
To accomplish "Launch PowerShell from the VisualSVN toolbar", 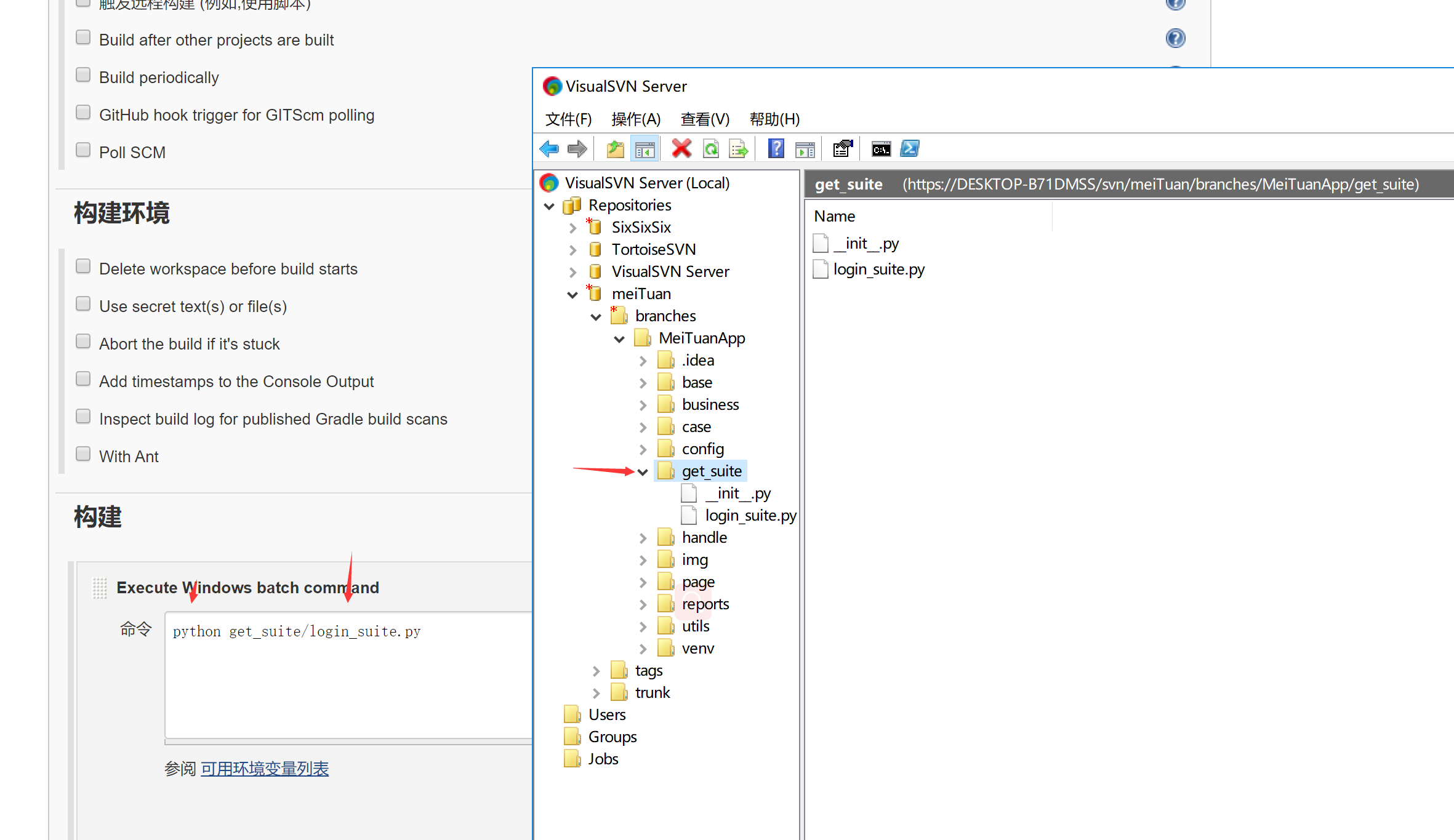I will tap(909, 148).
